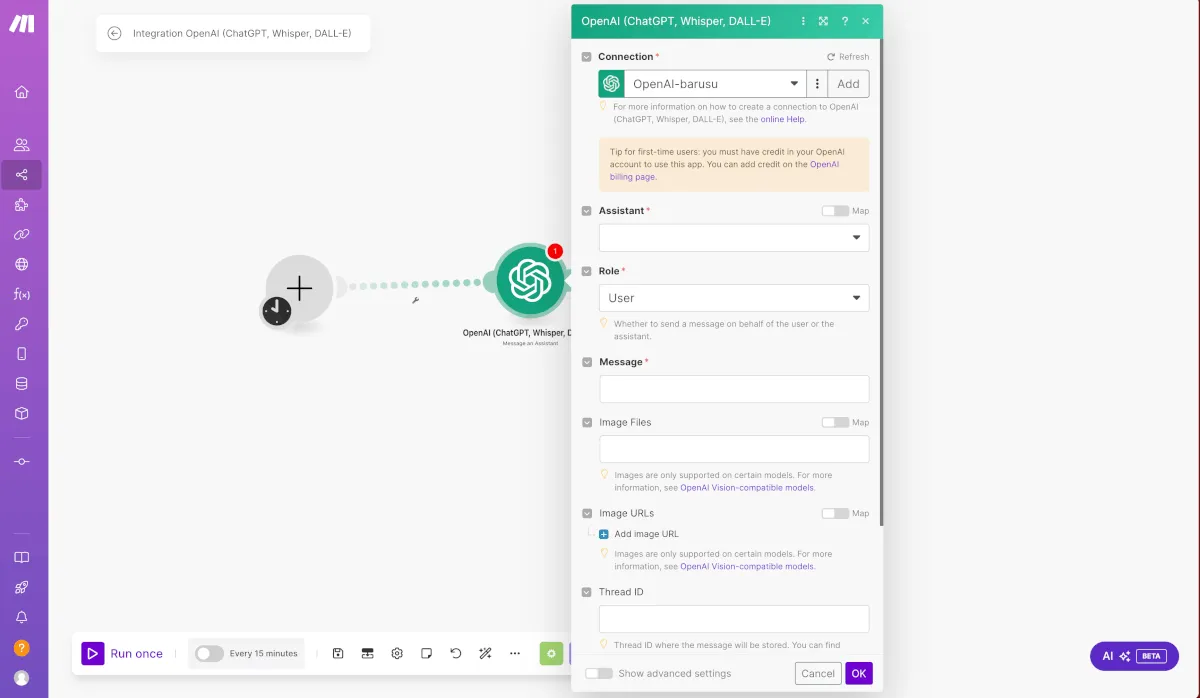Click the wrench icon on the connector line
1200x698 pixels.
point(415,299)
